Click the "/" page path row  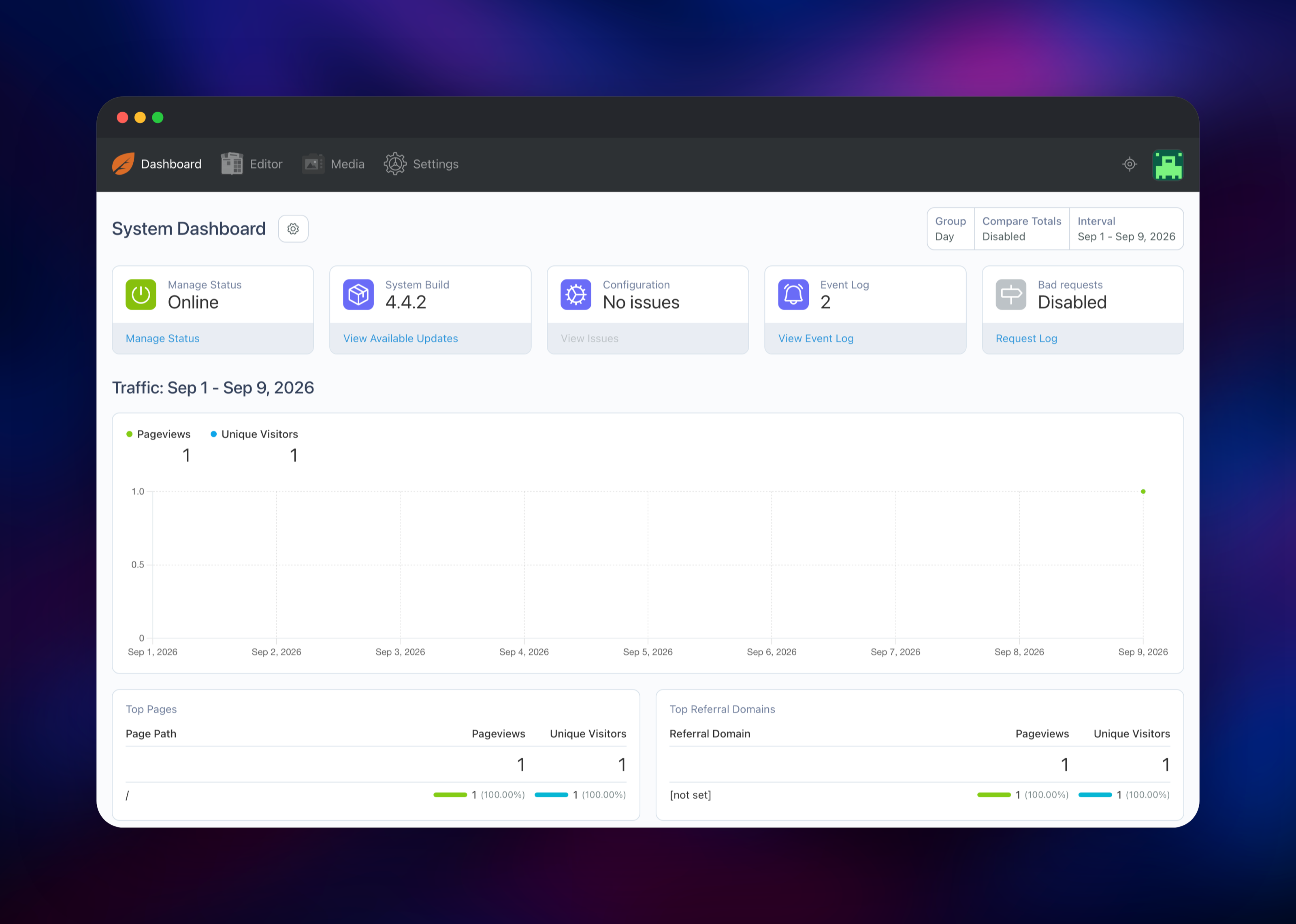[376, 795]
